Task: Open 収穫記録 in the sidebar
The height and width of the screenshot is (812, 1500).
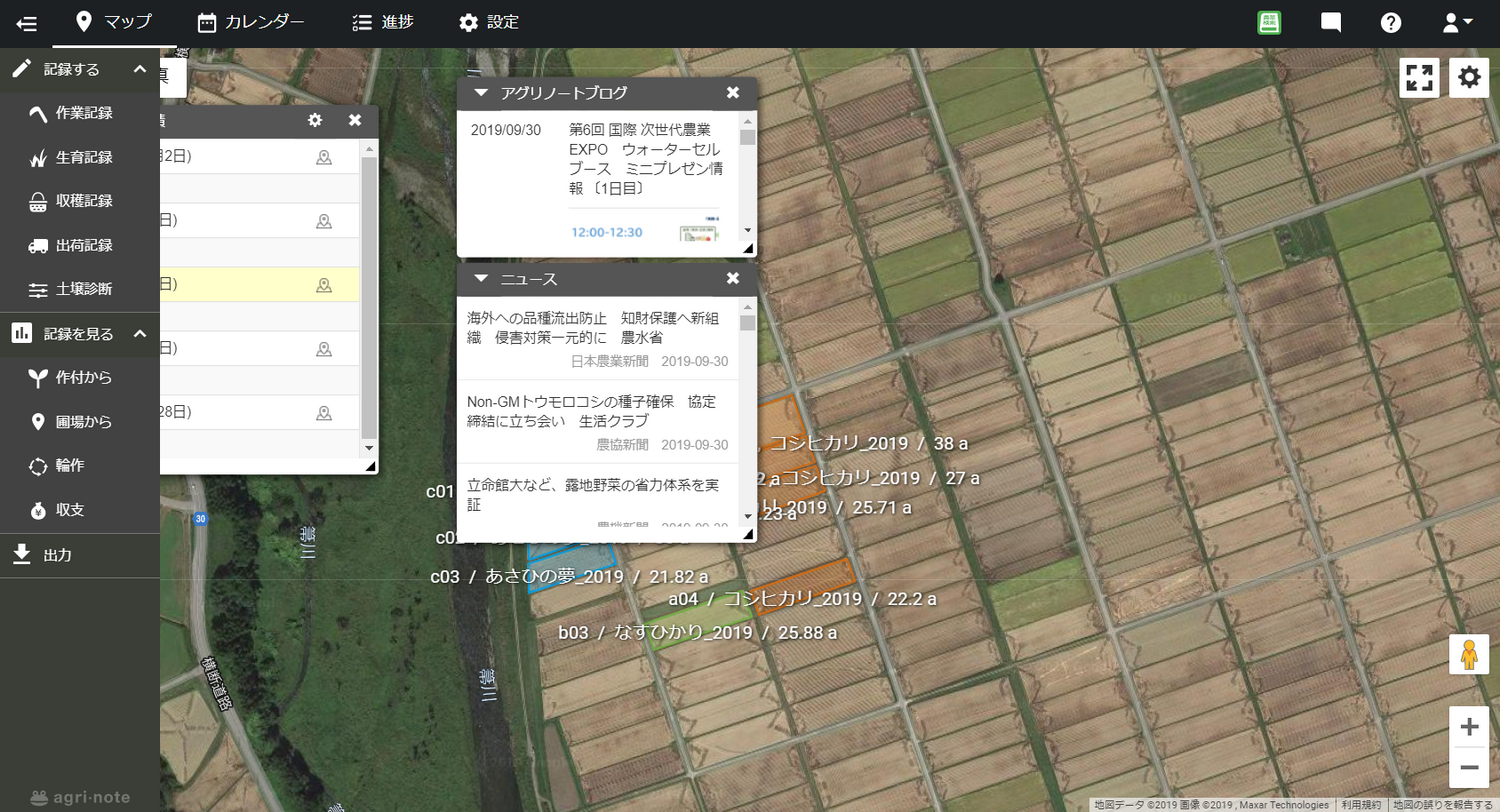Action: coord(80,201)
